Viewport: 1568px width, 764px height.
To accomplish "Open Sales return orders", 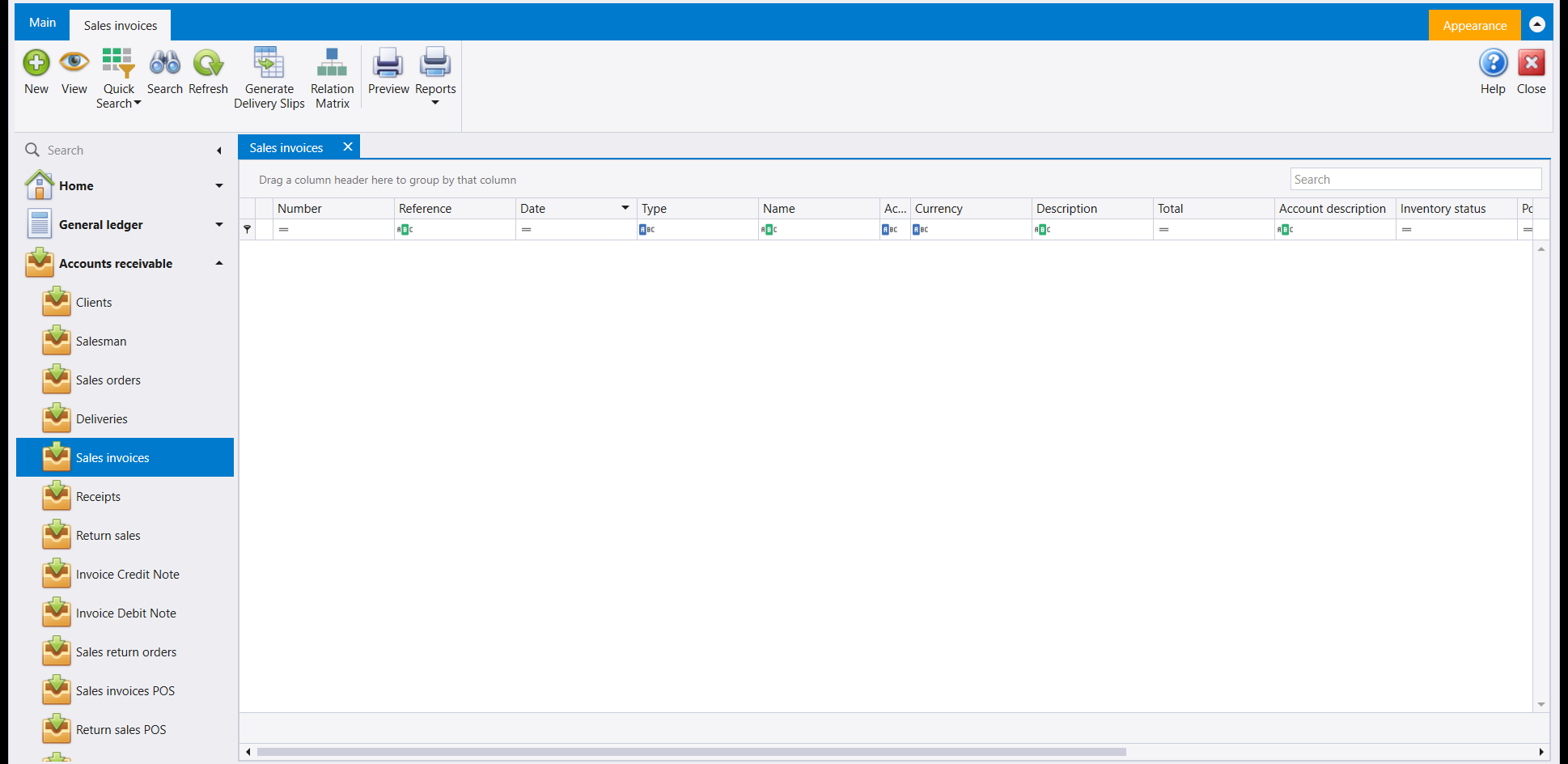I will (125, 652).
